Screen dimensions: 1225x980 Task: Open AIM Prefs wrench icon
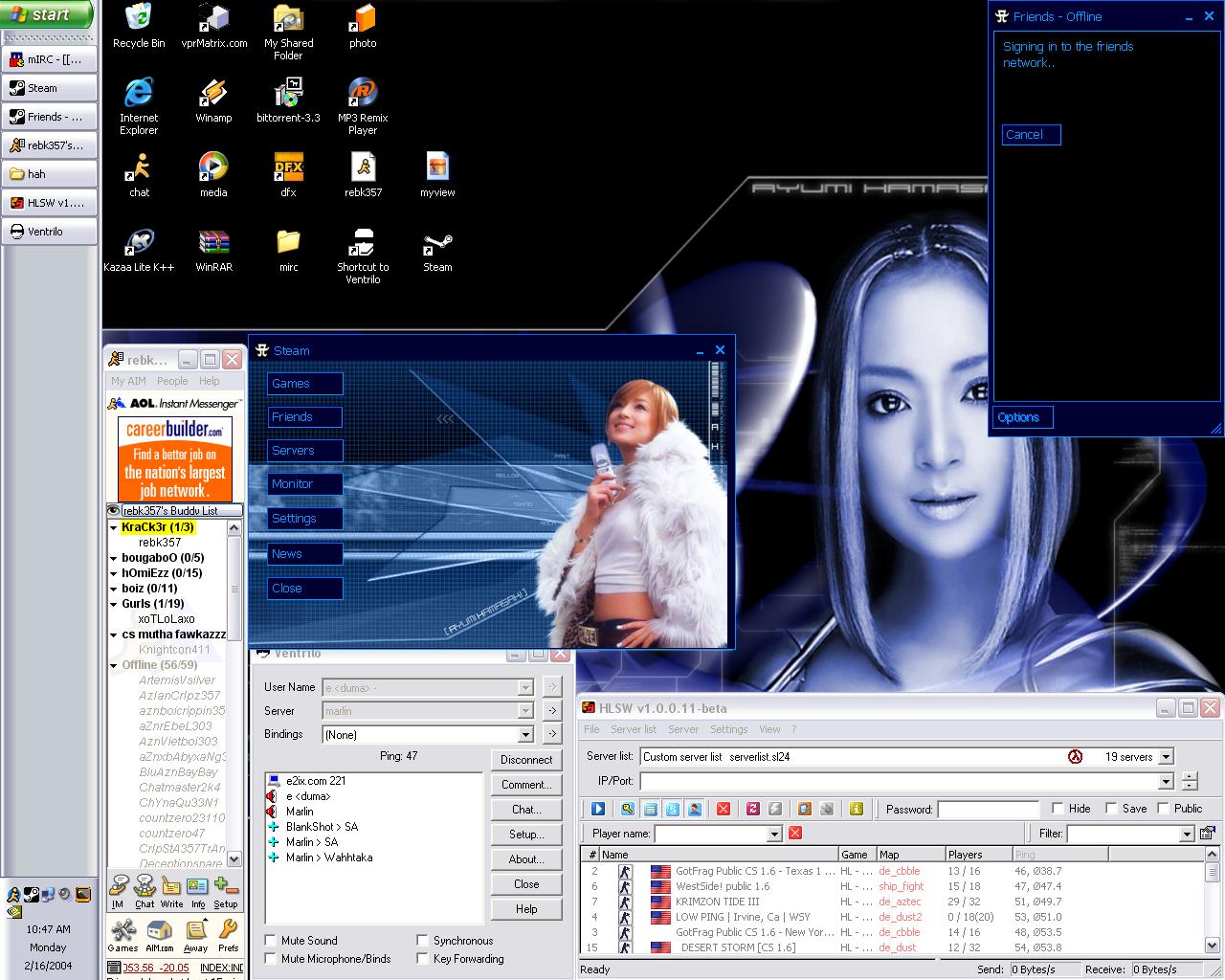coord(228,935)
